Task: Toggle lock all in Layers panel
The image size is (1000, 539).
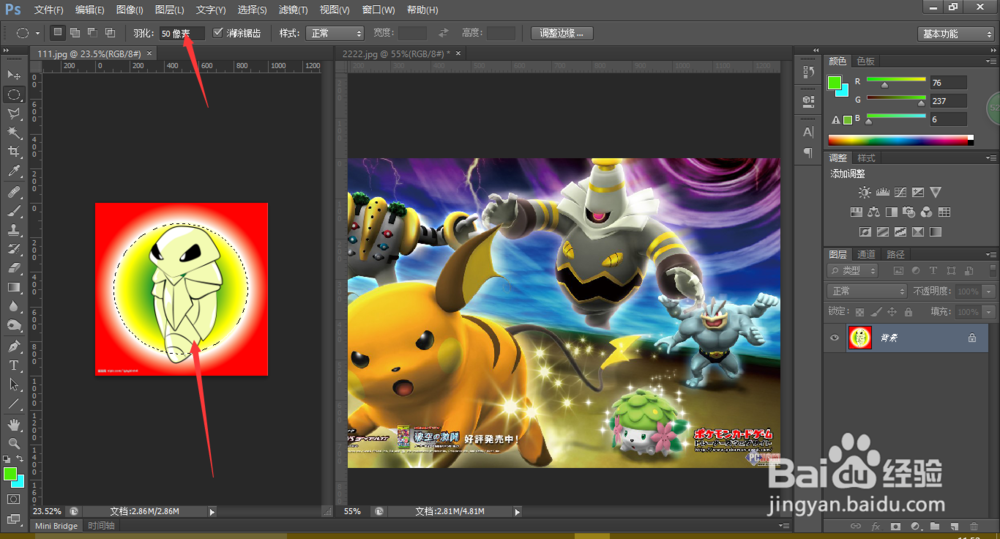Action: click(908, 312)
